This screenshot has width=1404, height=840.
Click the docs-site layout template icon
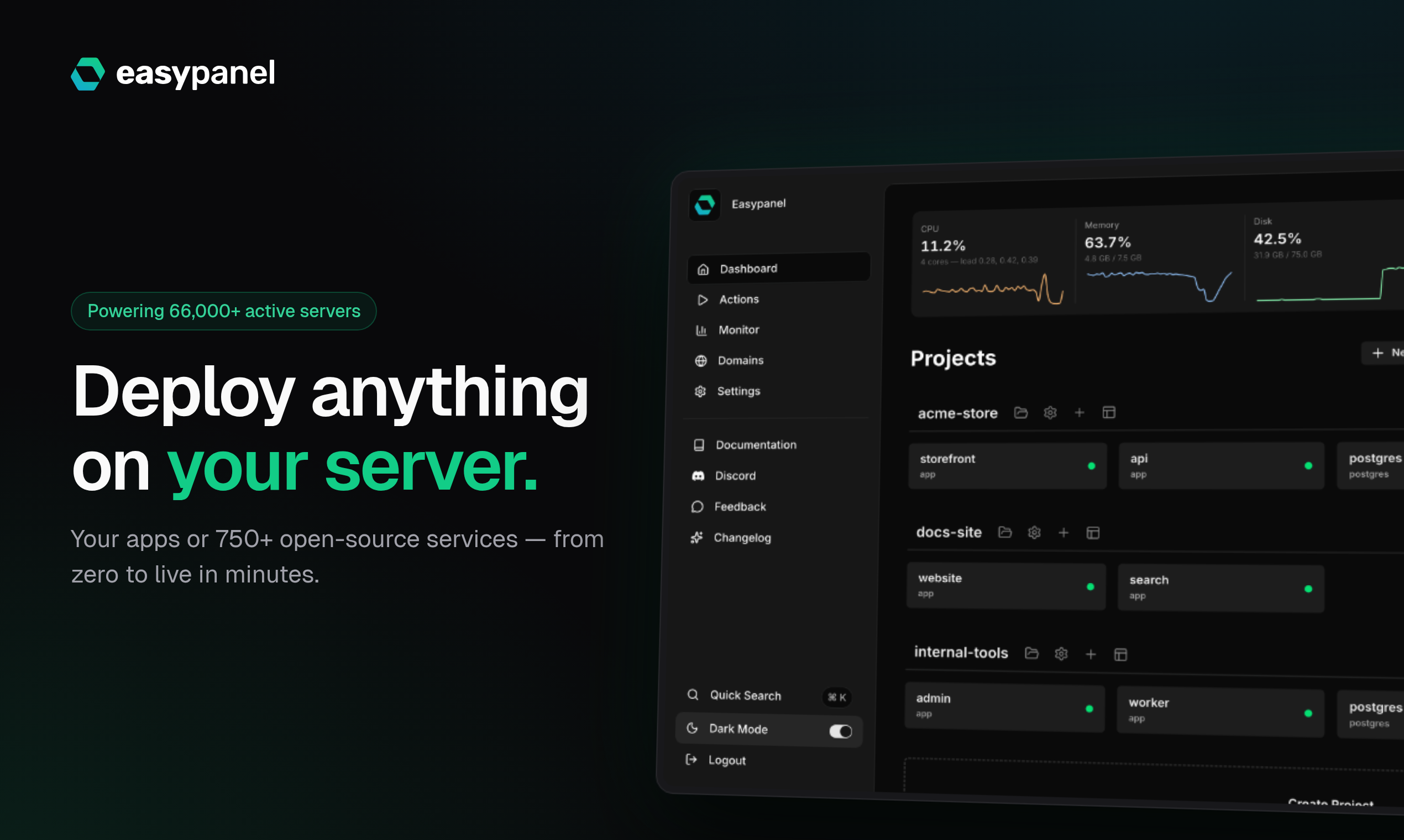coord(1093,533)
